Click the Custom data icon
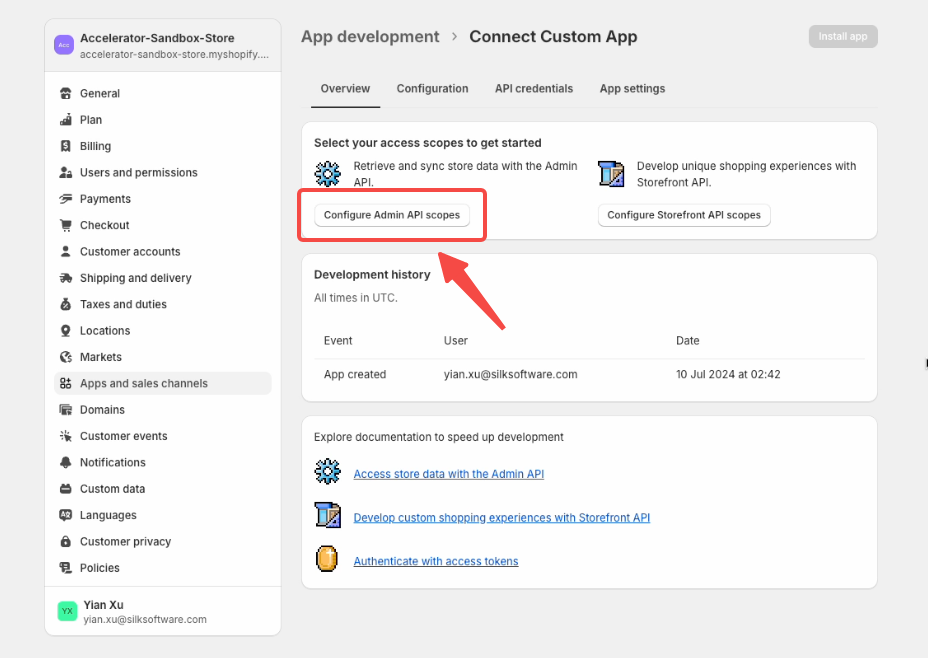This screenshot has height=658, width=928. pyautogui.click(x=66, y=489)
